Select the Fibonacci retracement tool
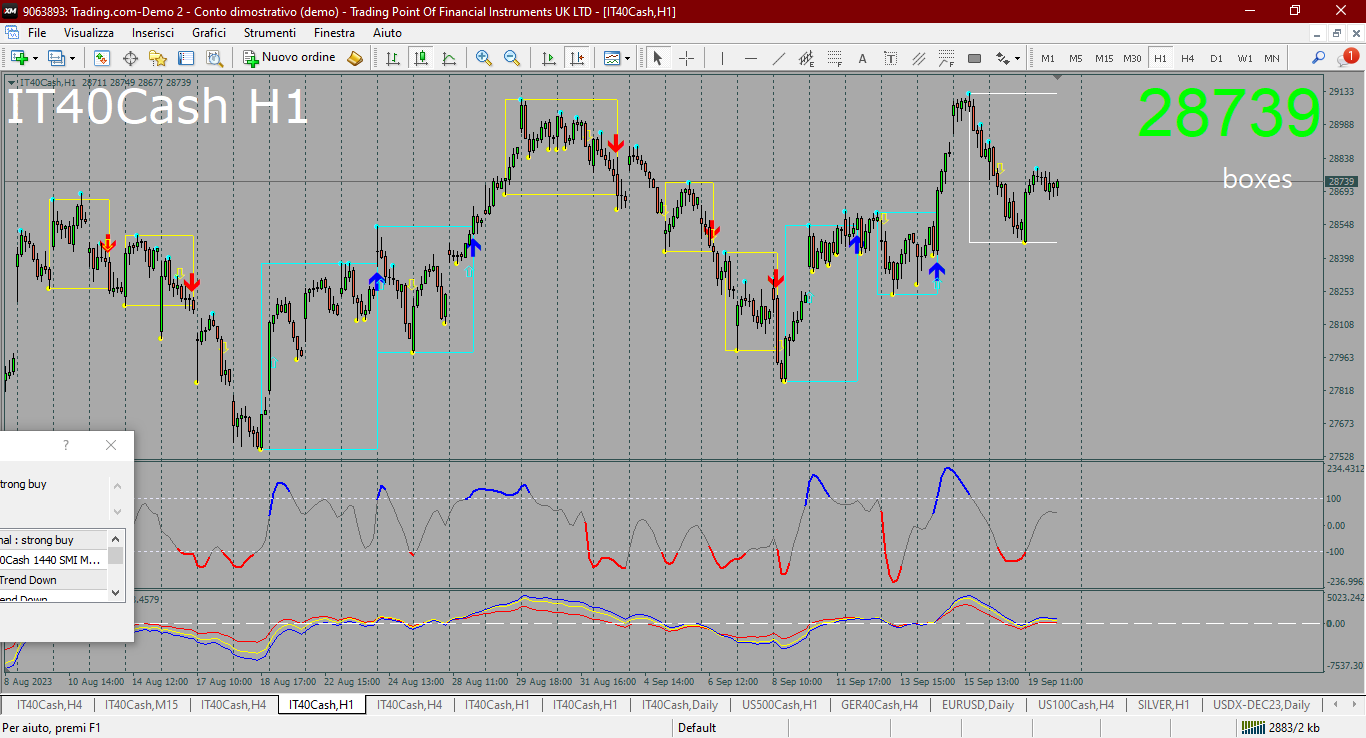The image size is (1366, 738). pyautogui.click(x=835, y=58)
